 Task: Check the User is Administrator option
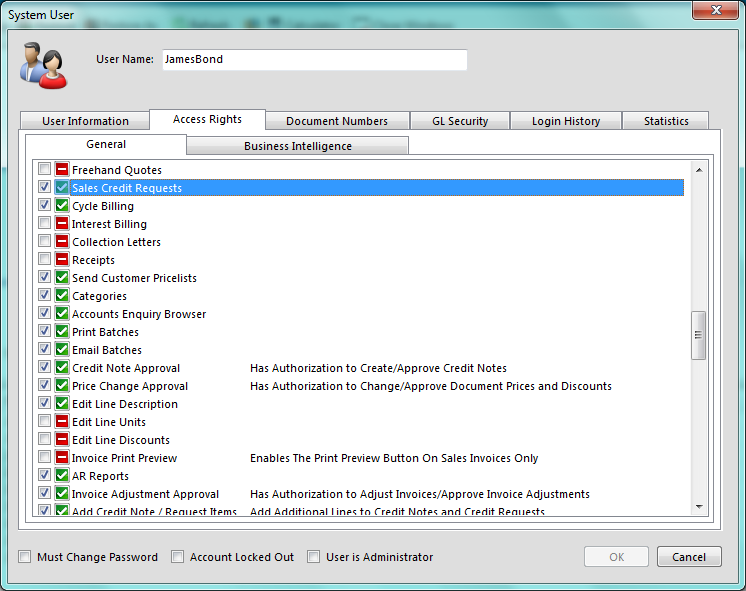click(314, 557)
